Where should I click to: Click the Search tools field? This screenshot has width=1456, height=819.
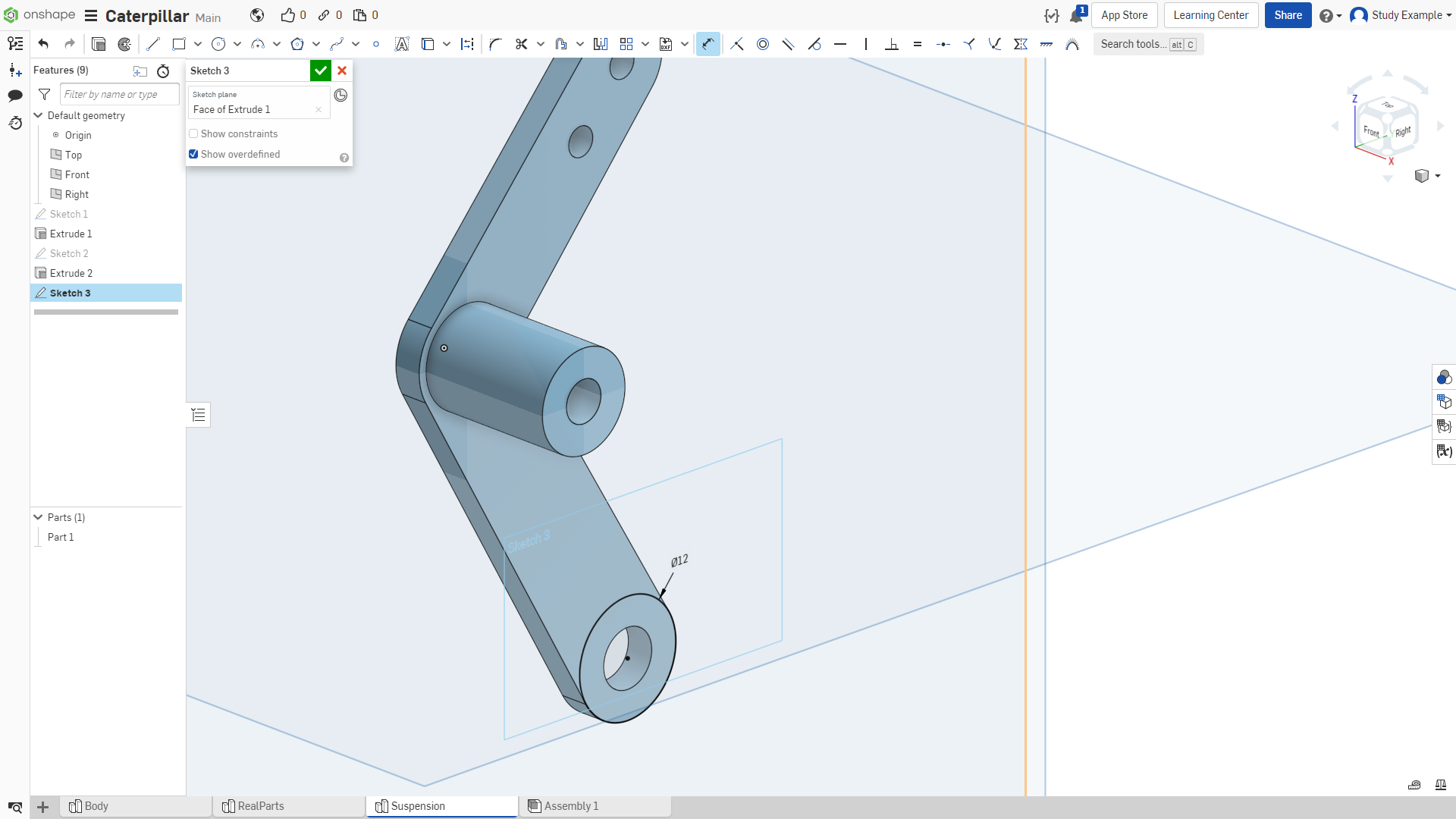(1147, 44)
